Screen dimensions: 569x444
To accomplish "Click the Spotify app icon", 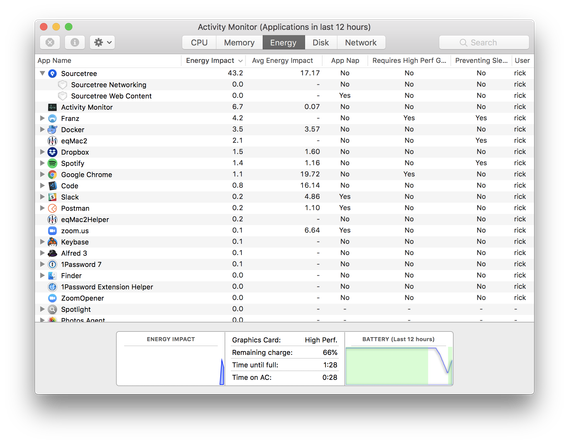I will pyautogui.click(x=52, y=163).
